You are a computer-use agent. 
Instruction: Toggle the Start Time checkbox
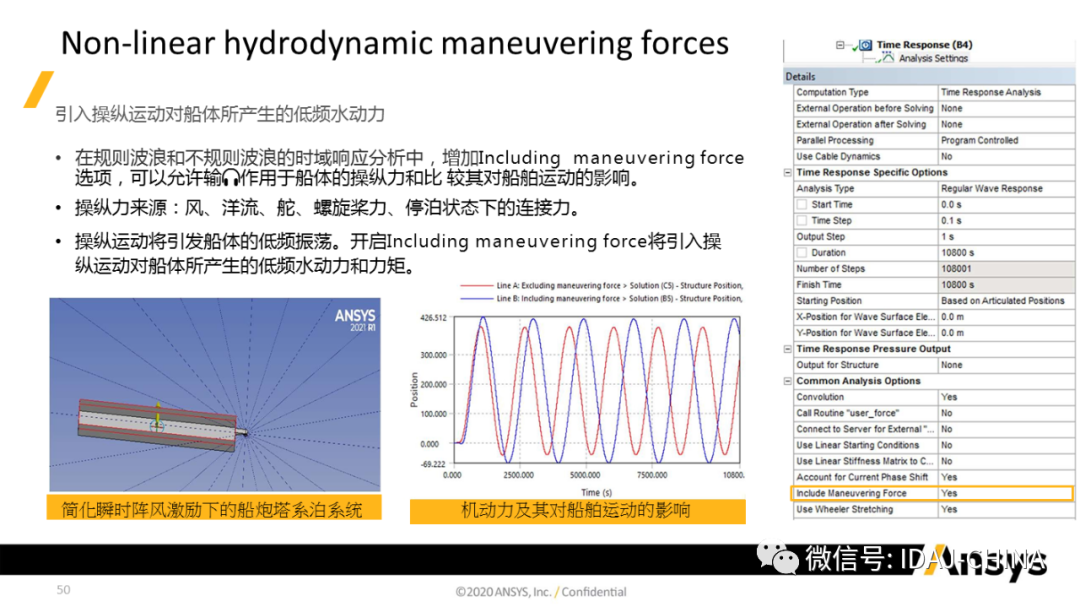point(801,205)
